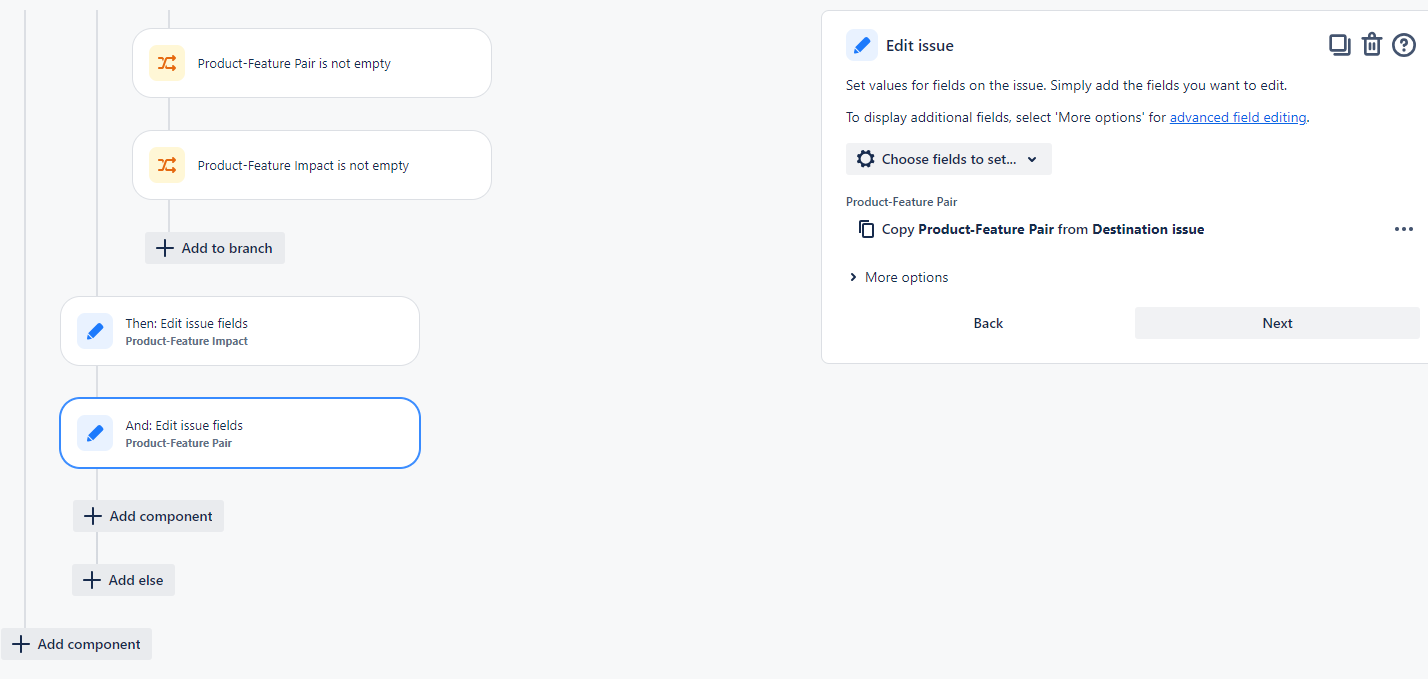Click the shuffle icon on Product-Feature Impact condition

tap(167, 165)
